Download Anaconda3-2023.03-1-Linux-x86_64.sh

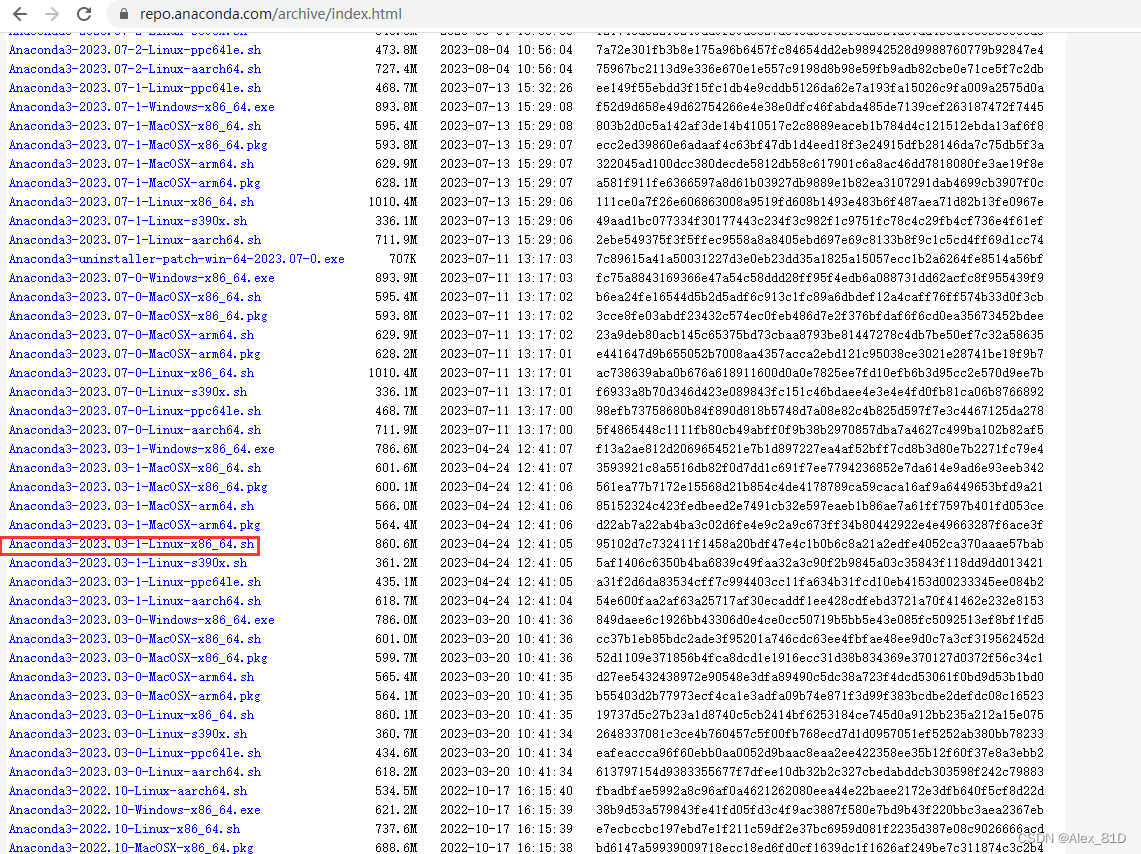[132, 544]
